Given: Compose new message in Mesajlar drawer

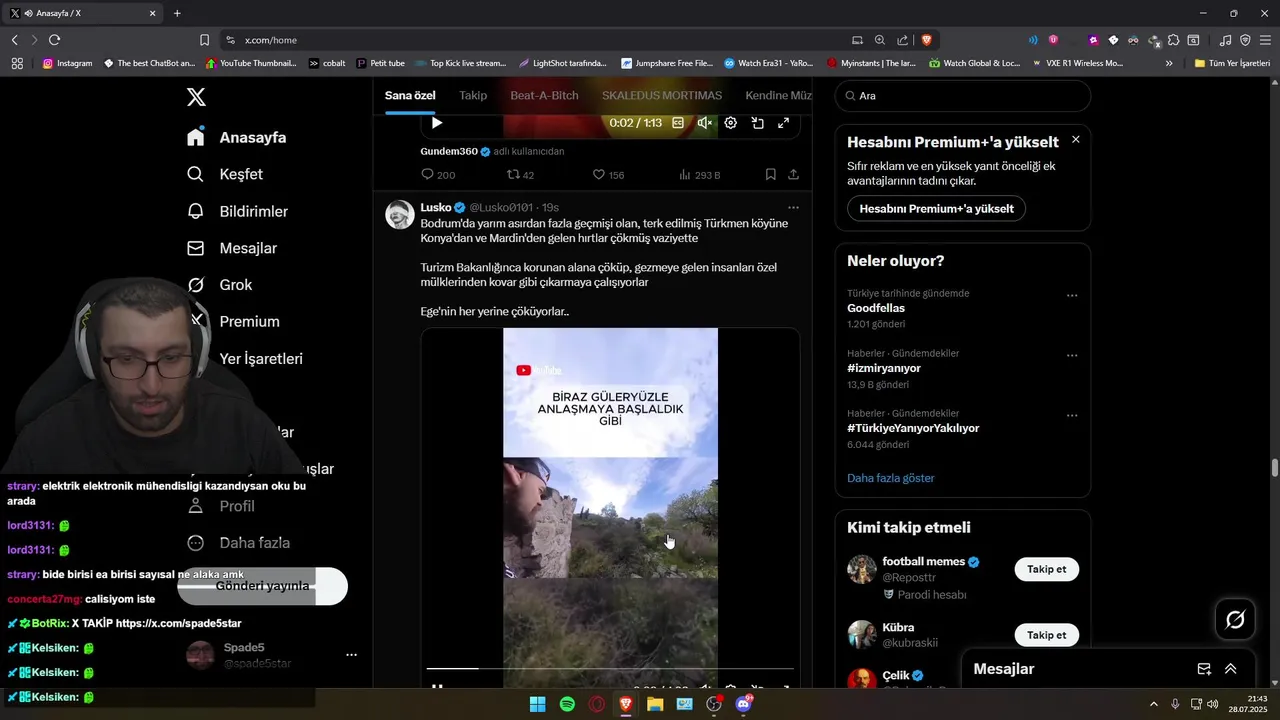Looking at the screenshot, I should (x=1204, y=669).
